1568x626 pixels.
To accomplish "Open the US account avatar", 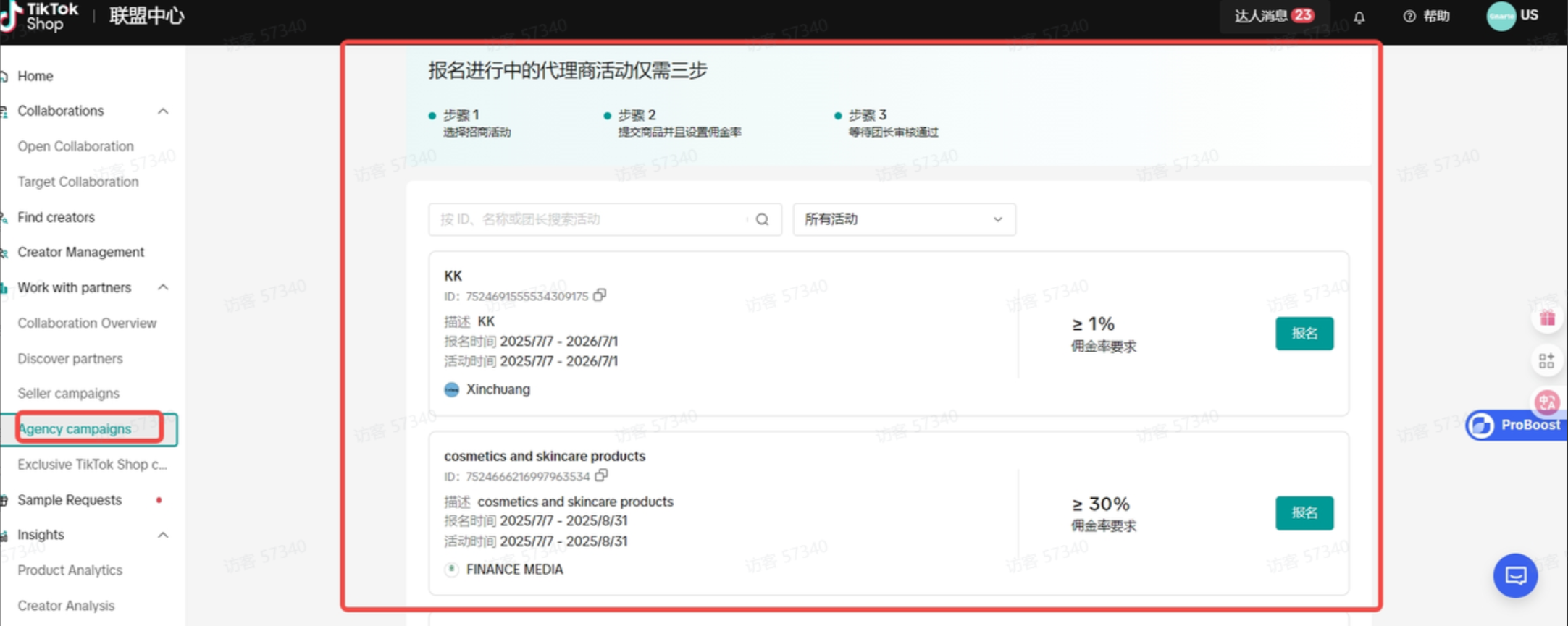I will click(x=1501, y=16).
